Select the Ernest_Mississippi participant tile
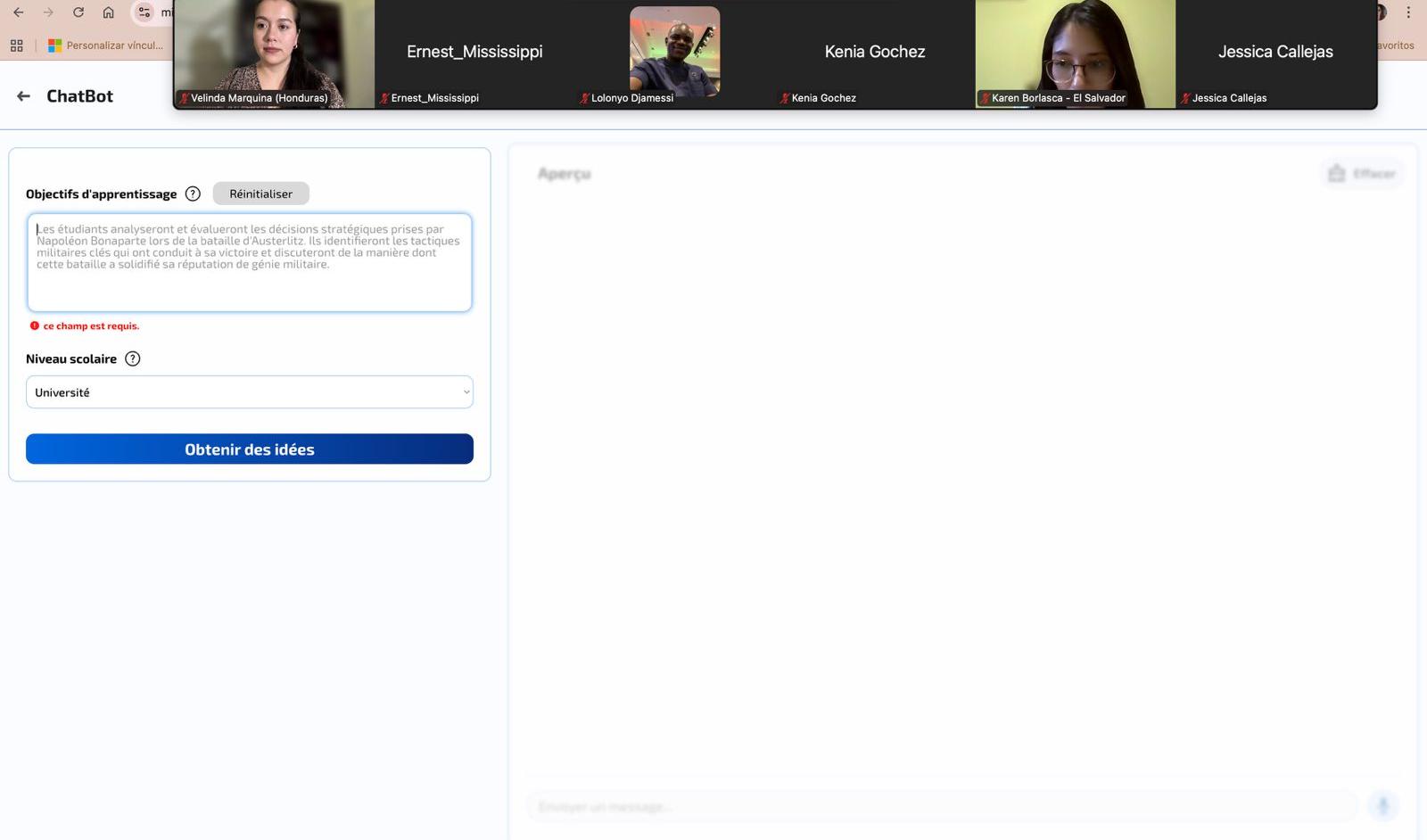Viewport: 1427px width, 840px height. (474, 54)
